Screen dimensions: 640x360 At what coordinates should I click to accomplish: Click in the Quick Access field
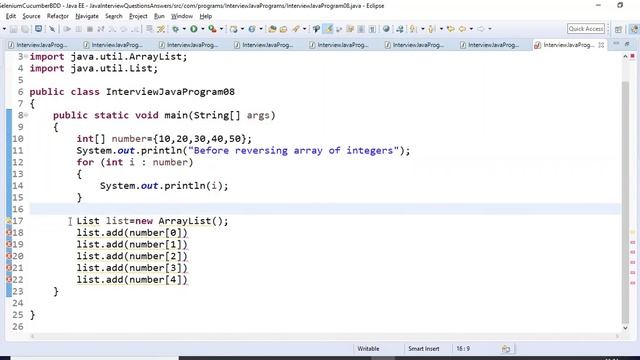(x=586, y=29)
